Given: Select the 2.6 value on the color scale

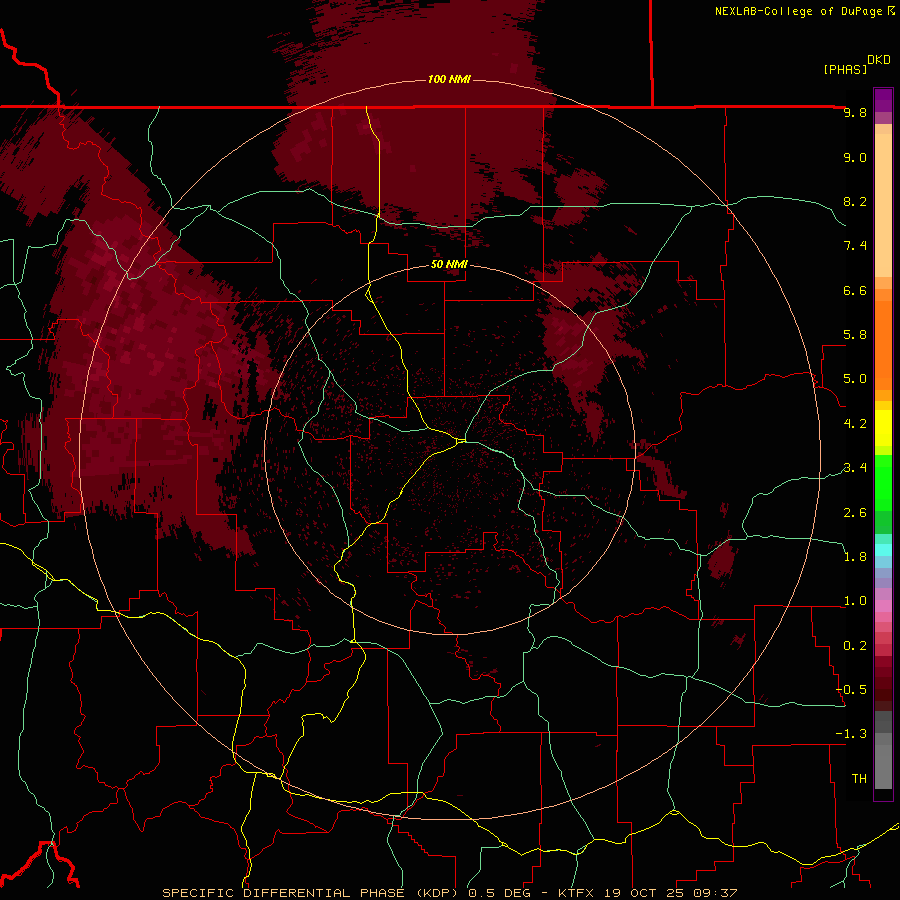Looking at the screenshot, I should pyautogui.click(x=855, y=513).
